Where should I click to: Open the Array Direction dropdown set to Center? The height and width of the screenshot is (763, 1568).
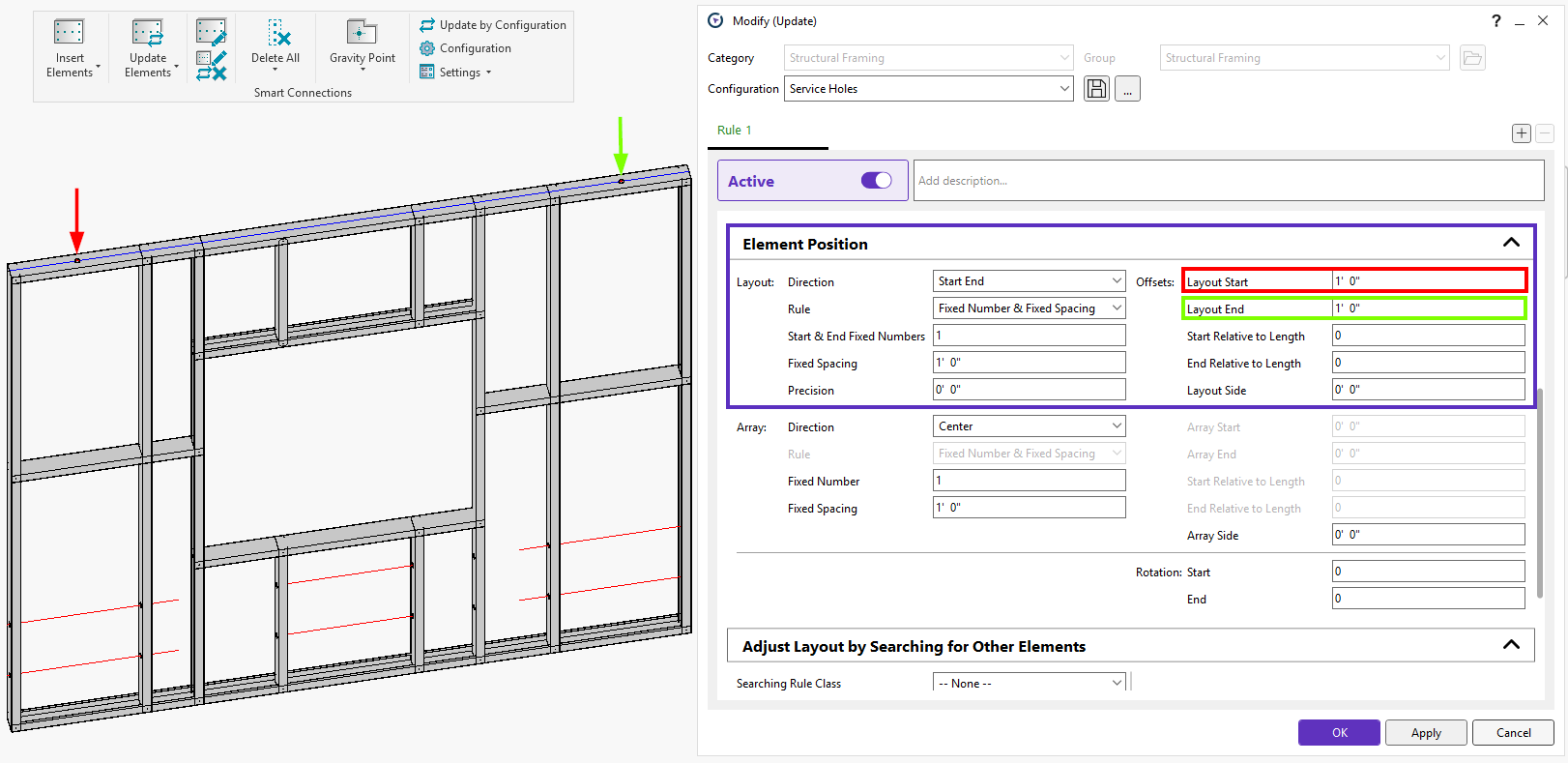click(1029, 426)
